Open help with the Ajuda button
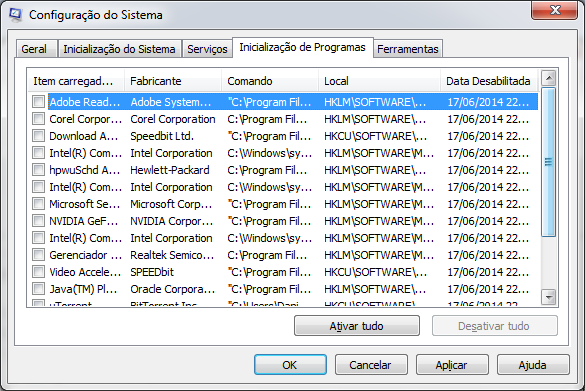Image resolution: width=585 pixels, height=391 pixels. click(533, 365)
